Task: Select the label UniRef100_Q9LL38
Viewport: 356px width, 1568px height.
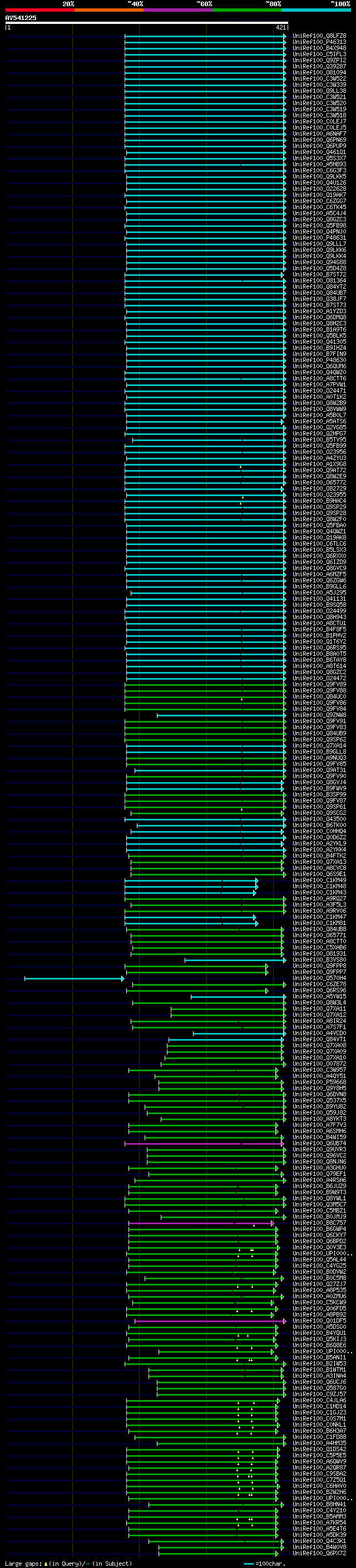Action: coord(319,91)
